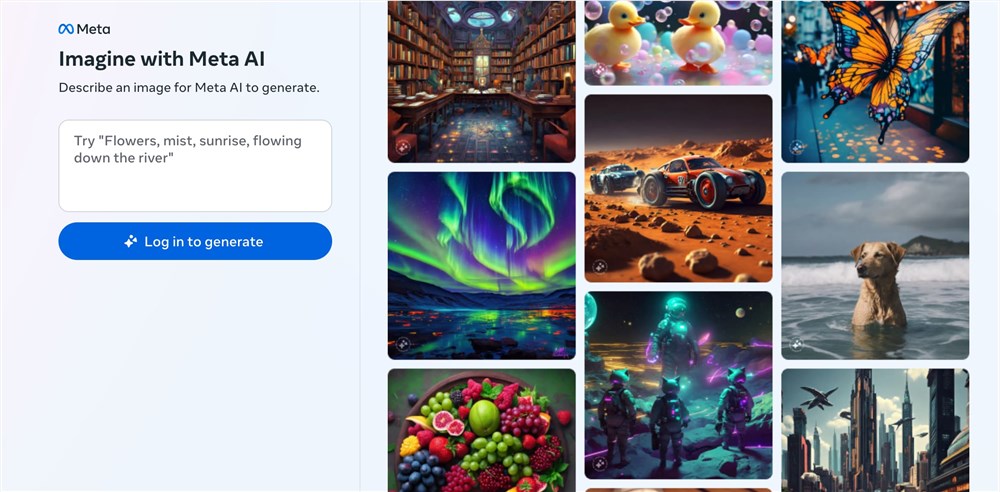
Task: Click watermark icon on Mars cars image
Action: 599,267
